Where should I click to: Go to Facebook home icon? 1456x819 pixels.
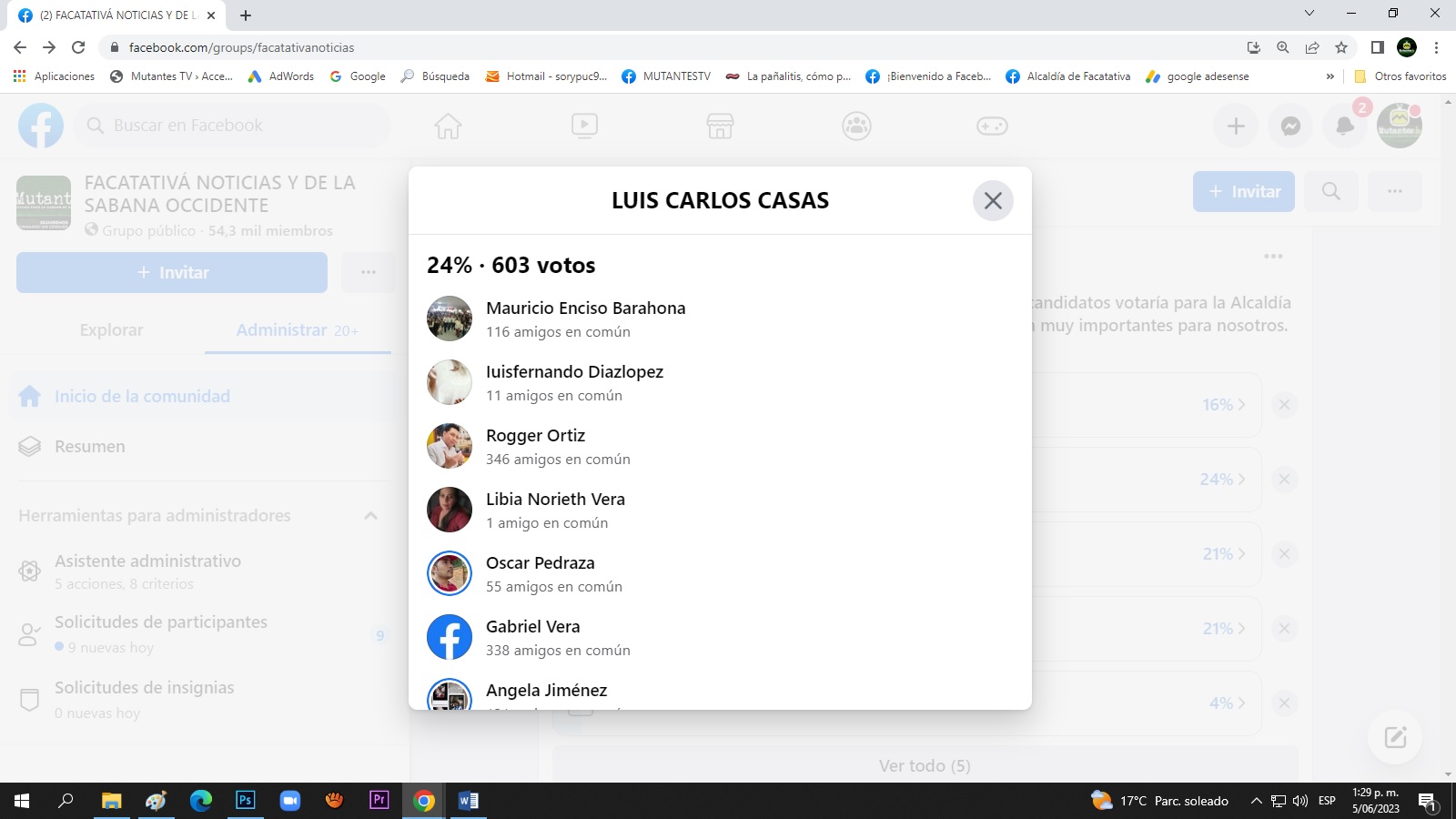(x=448, y=126)
